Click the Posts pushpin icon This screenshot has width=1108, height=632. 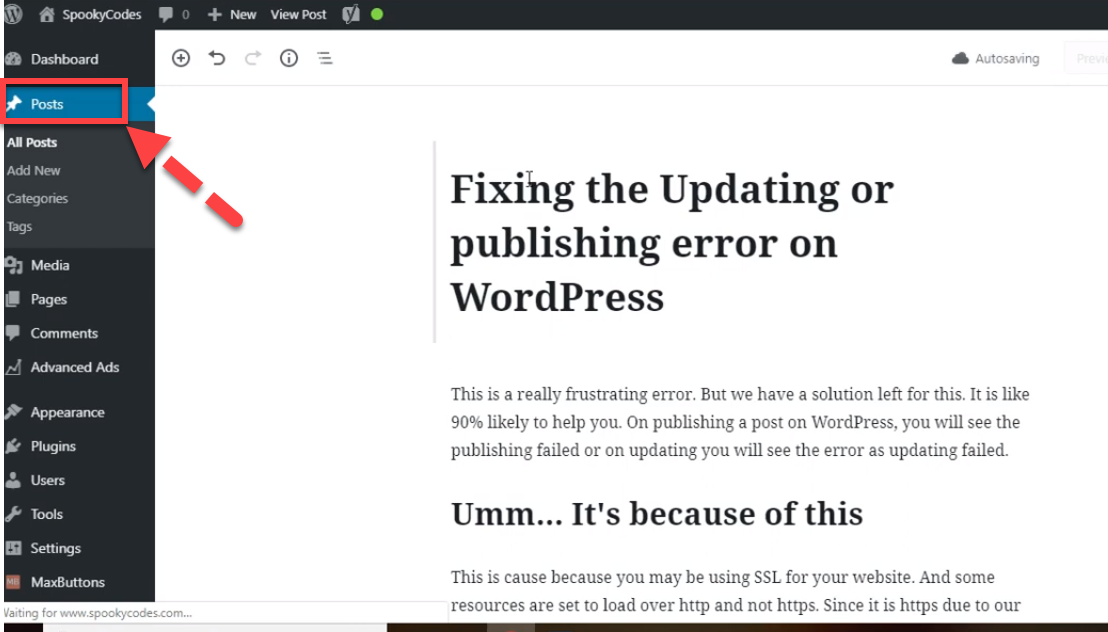click(x=14, y=103)
